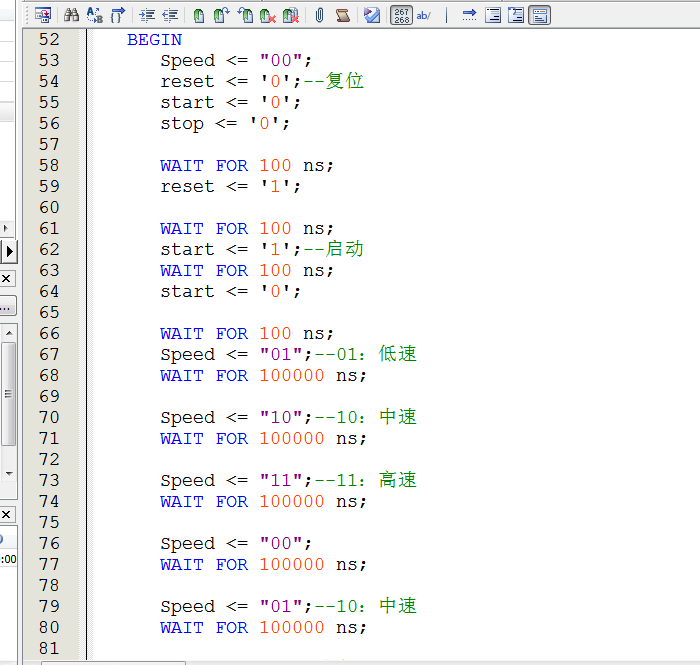Click Find matching delimiter braces icon
Image resolution: width=700 pixels, height=665 pixels.
point(118,15)
